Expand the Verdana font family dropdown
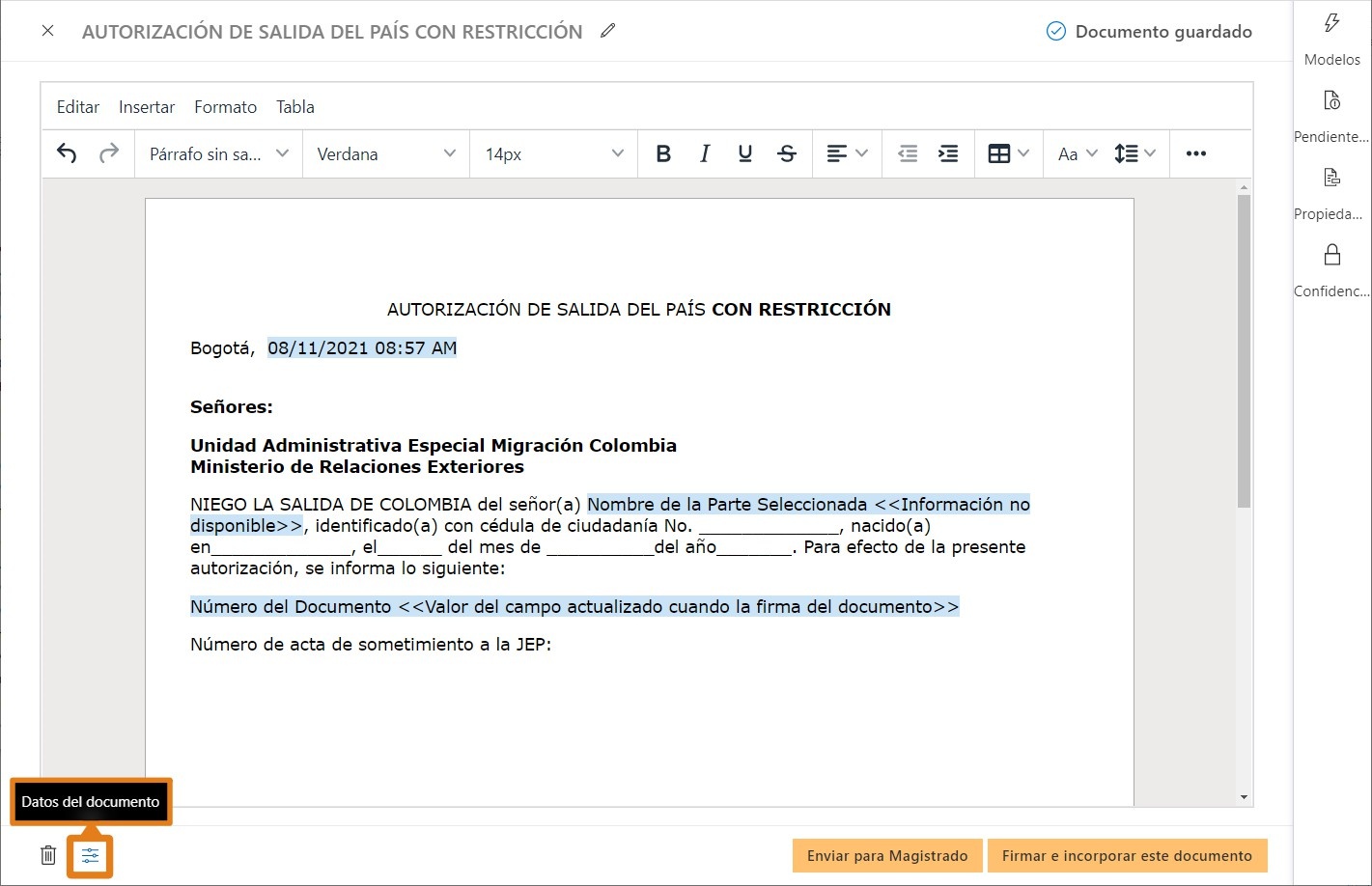Viewport: 1372px width, 886px height. tap(386, 154)
